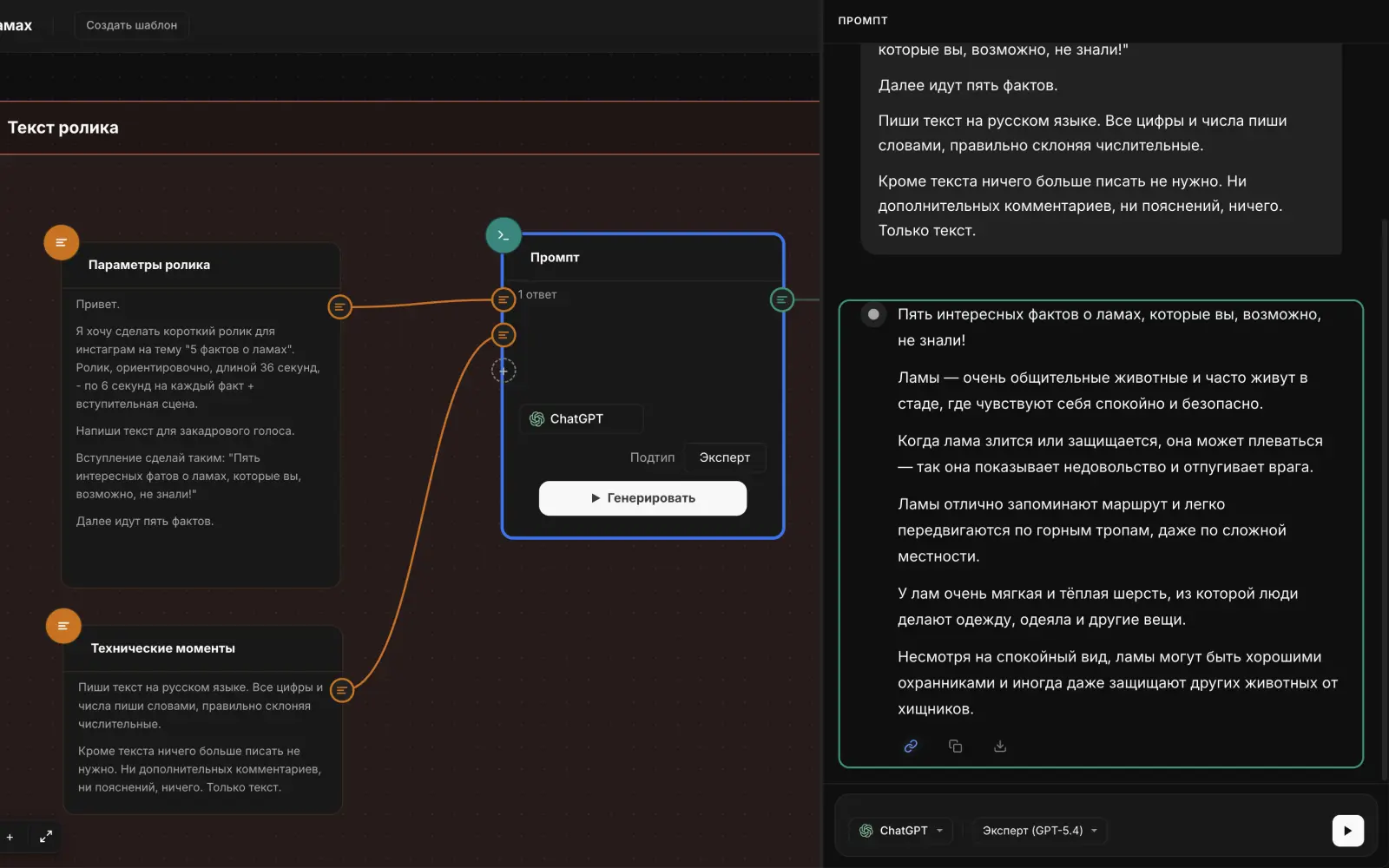
Task: Copy the generated llama facts response
Action: pos(955,746)
